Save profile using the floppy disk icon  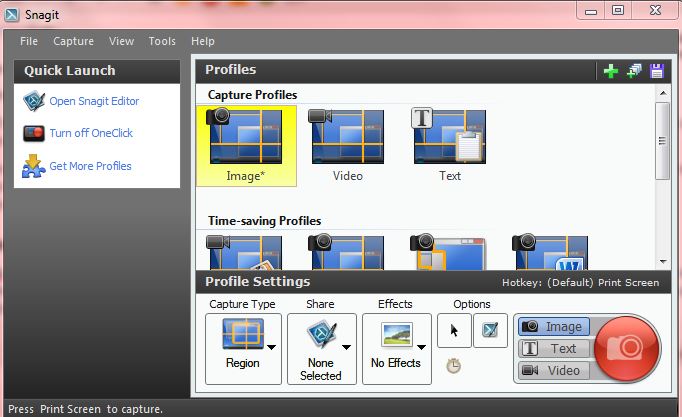tap(657, 71)
